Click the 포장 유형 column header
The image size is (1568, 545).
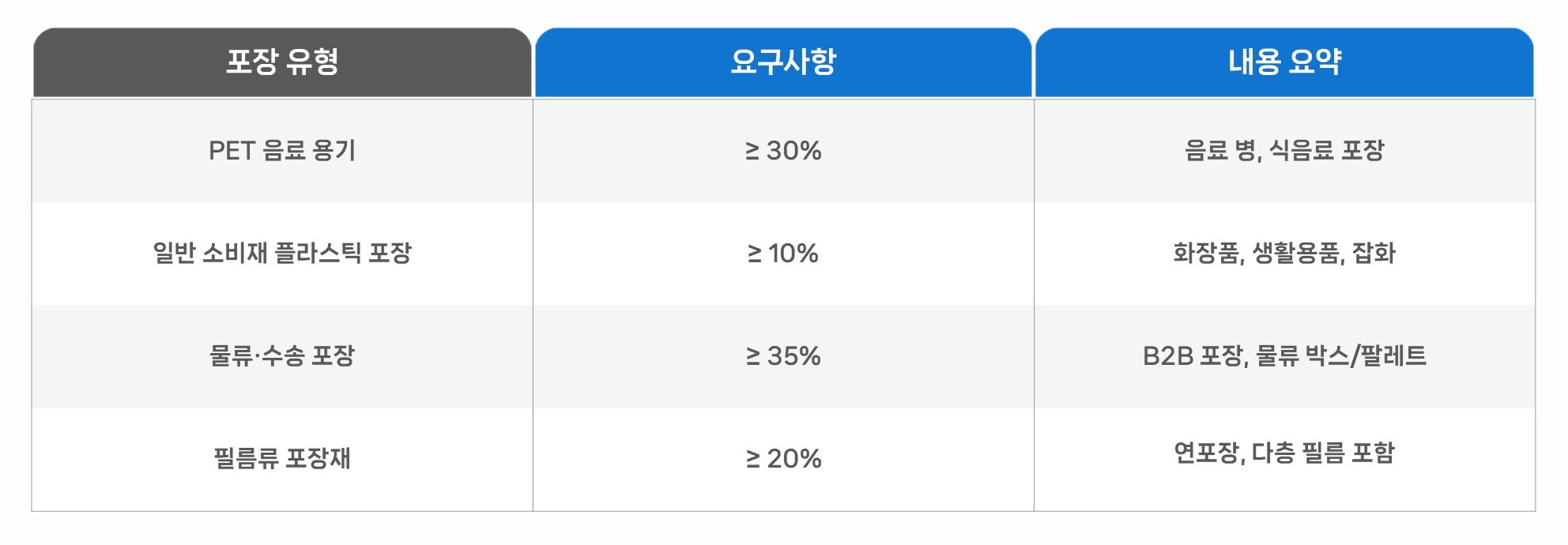pyautogui.click(x=282, y=62)
